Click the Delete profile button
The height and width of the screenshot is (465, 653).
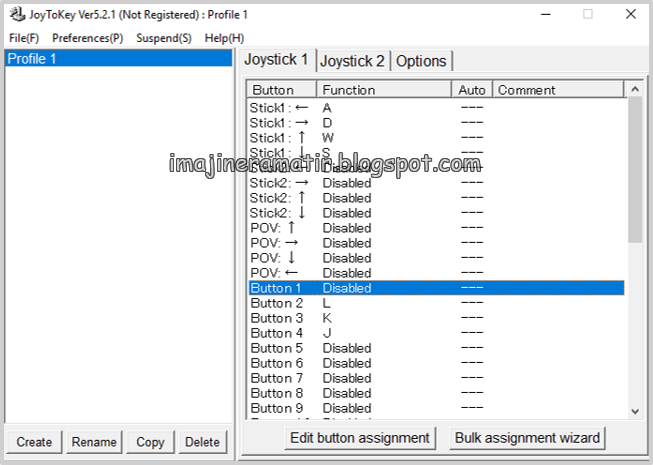(202, 442)
